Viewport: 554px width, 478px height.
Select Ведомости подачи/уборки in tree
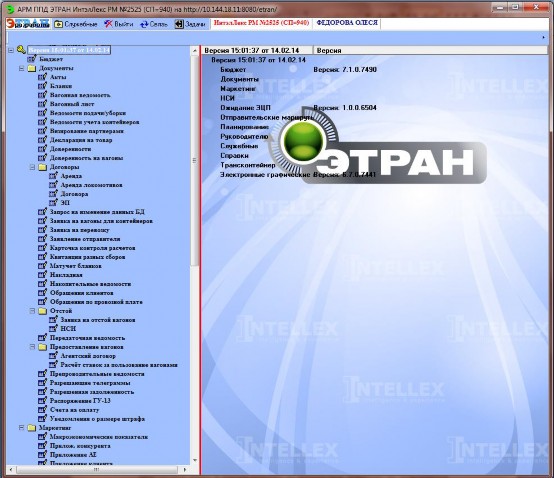click(88, 113)
